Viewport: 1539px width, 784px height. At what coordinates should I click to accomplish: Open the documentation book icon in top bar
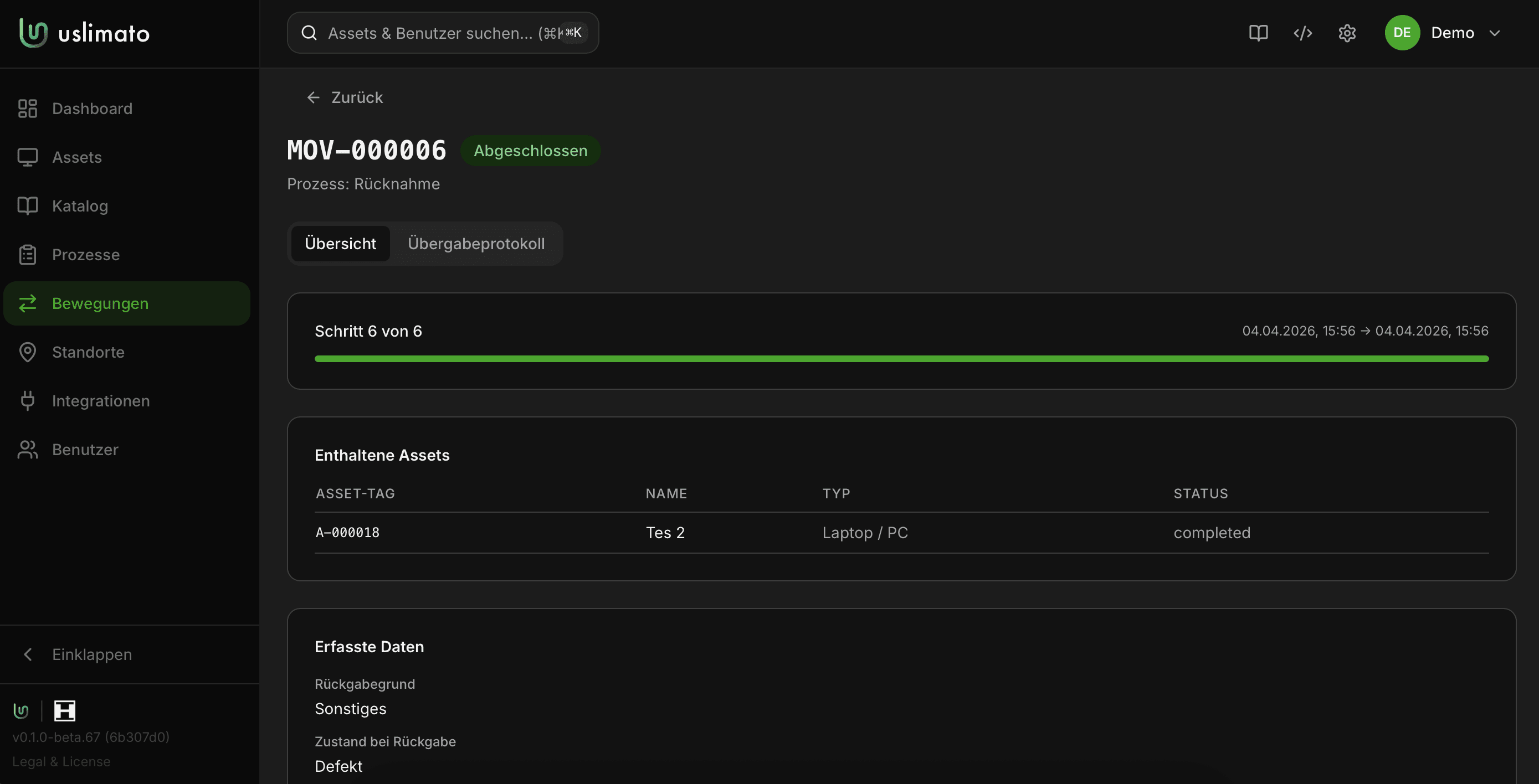[x=1258, y=33]
